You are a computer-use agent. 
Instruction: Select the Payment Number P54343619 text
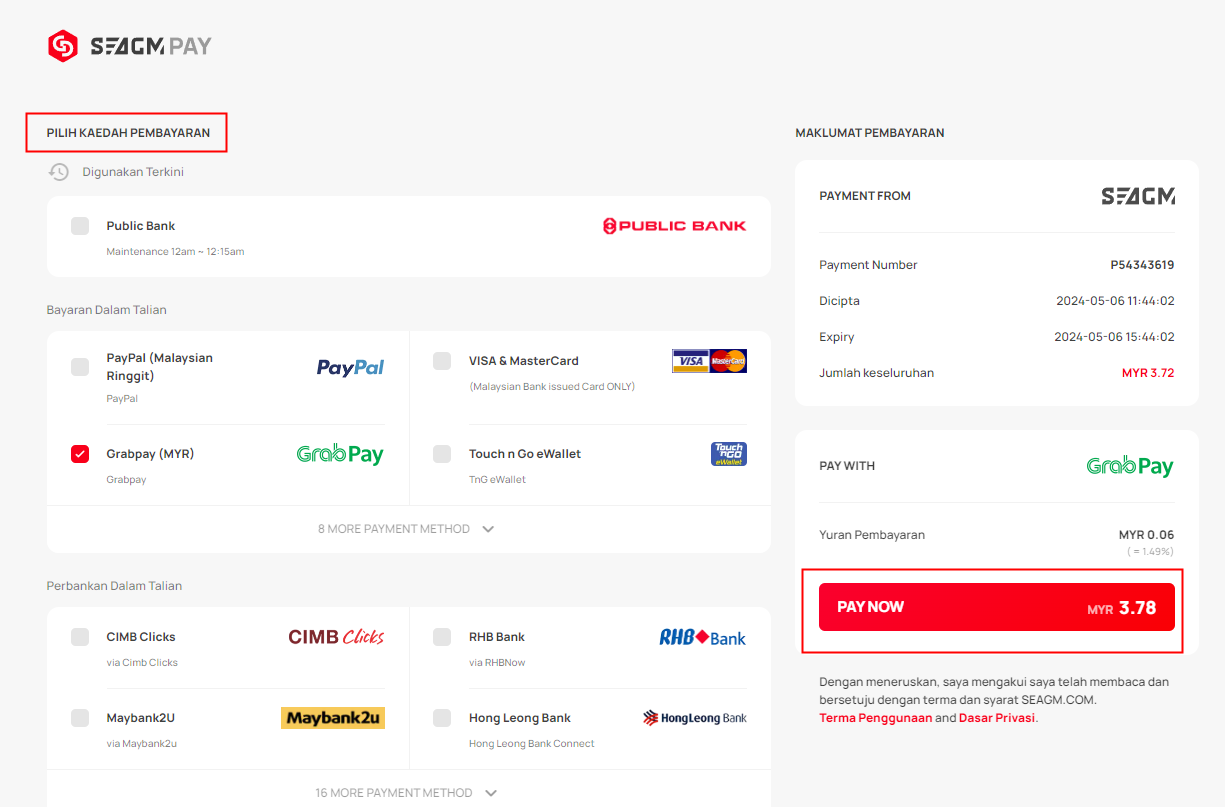pyautogui.click(x=1142, y=265)
